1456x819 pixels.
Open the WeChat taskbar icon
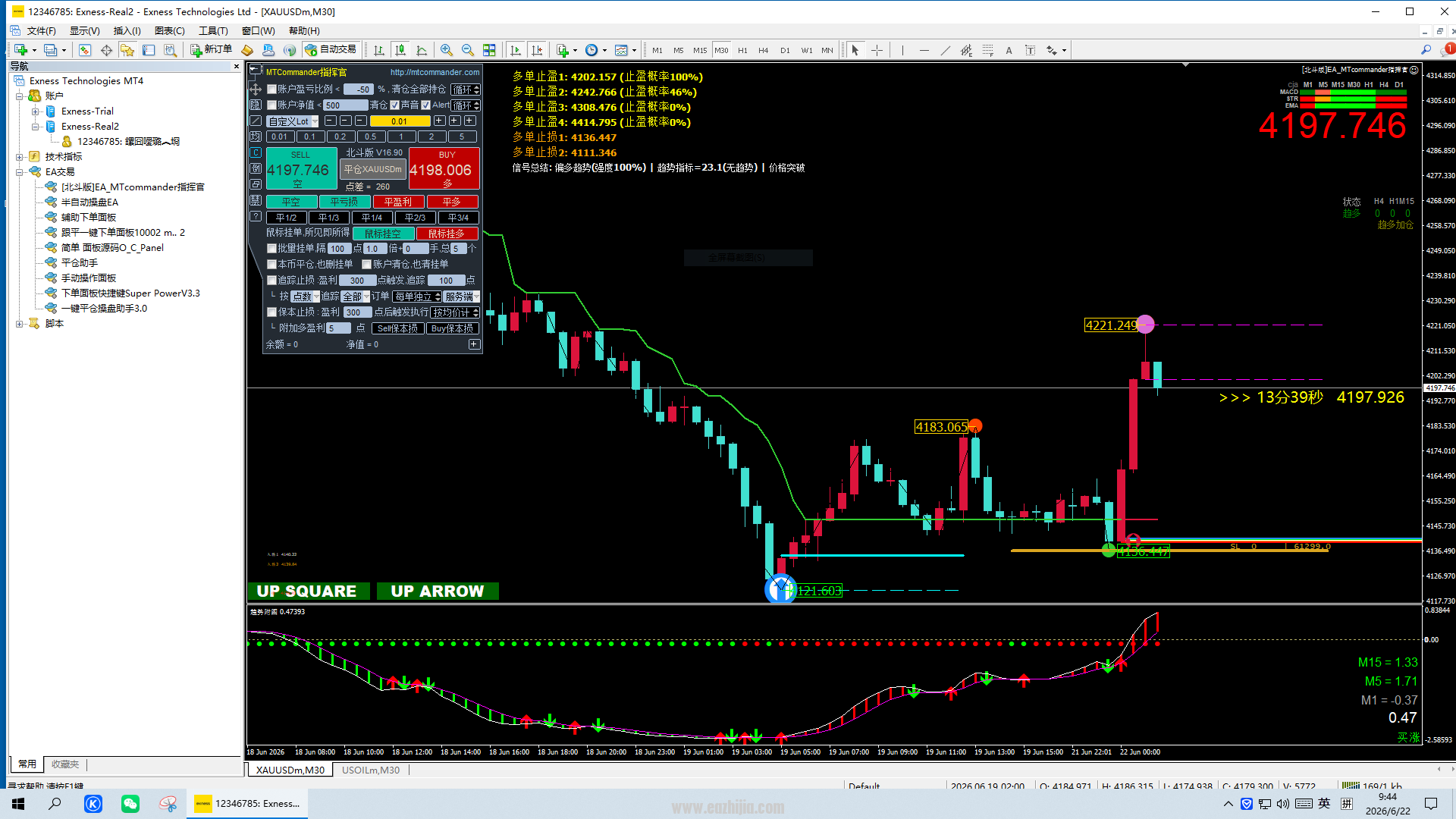tap(130, 804)
